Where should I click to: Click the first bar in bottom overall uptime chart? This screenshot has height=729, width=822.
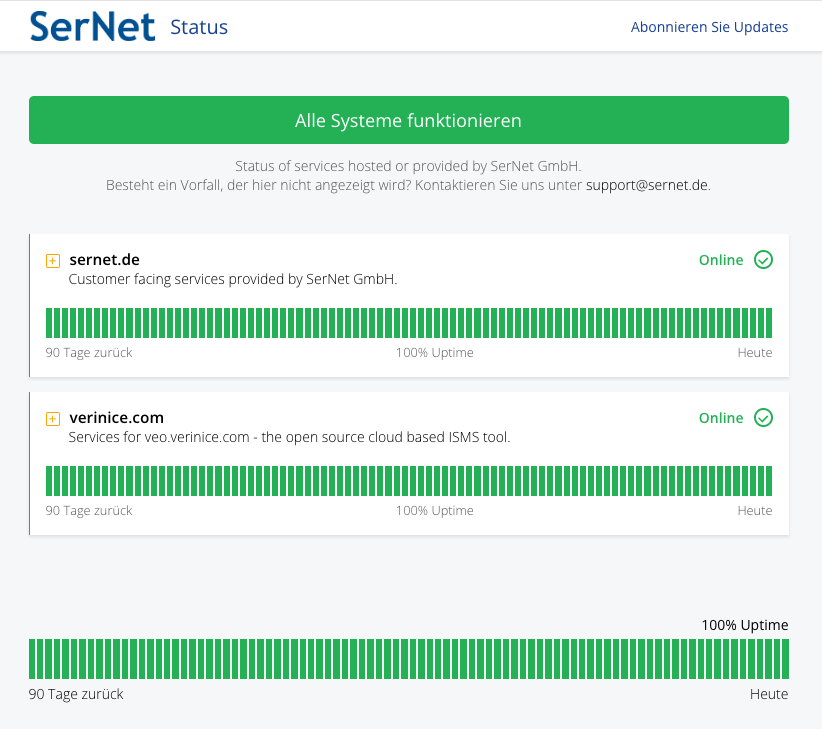click(32, 659)
